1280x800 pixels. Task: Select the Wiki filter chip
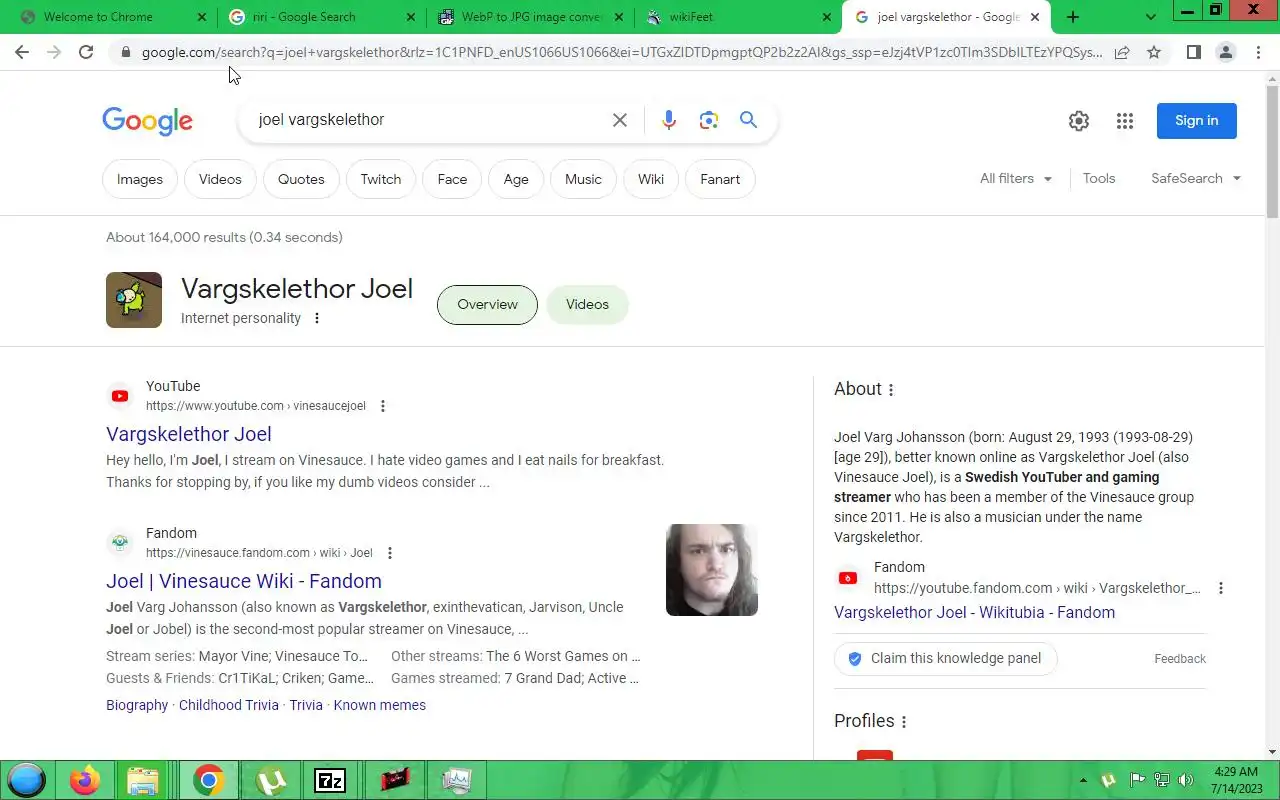[x=651, y=179]
